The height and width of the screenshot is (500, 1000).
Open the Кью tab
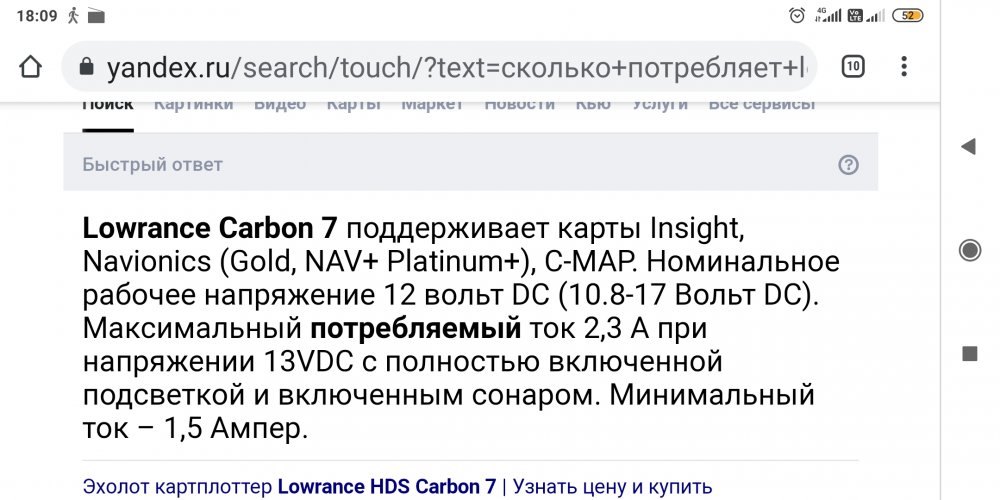pos(593,104)
